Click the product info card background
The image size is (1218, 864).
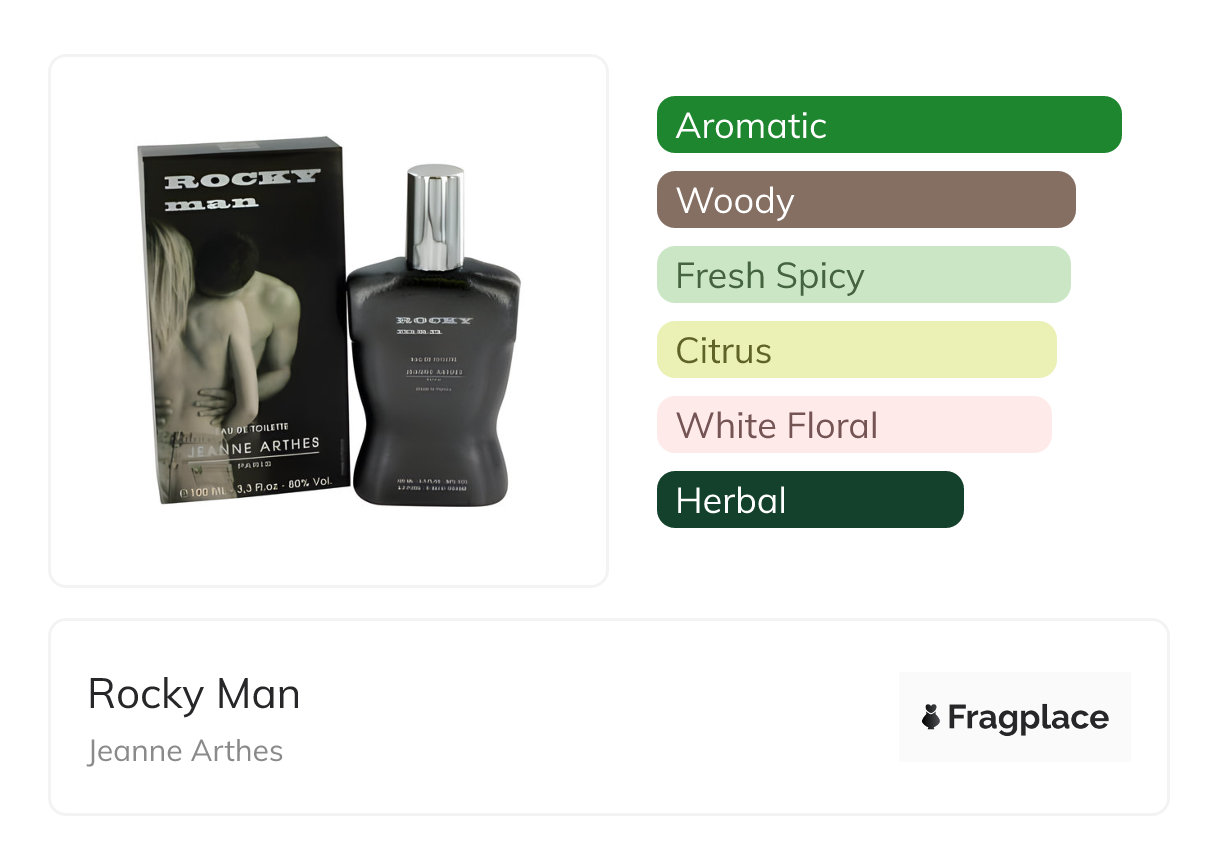[608, 717]
